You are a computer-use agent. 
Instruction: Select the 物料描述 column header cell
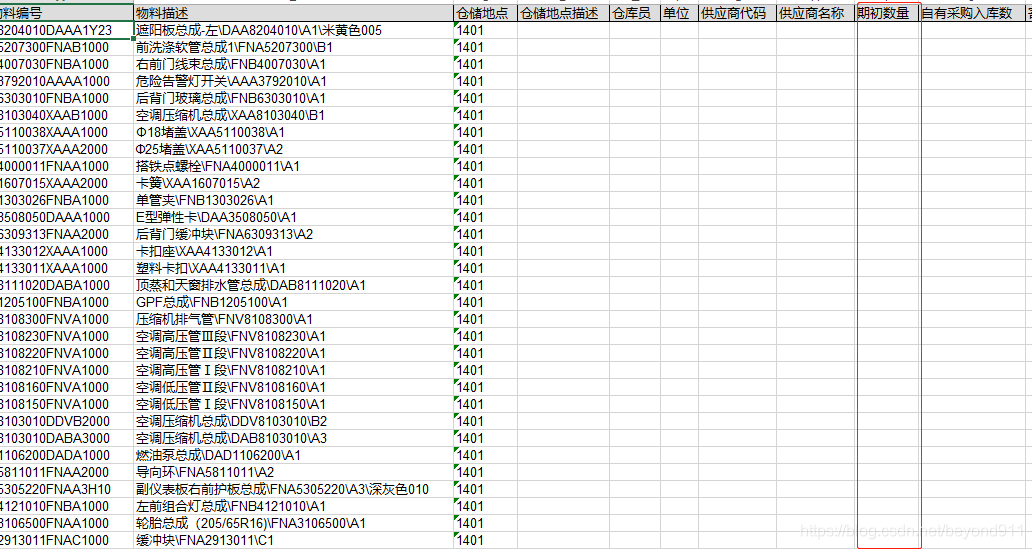tap(294, 13)
